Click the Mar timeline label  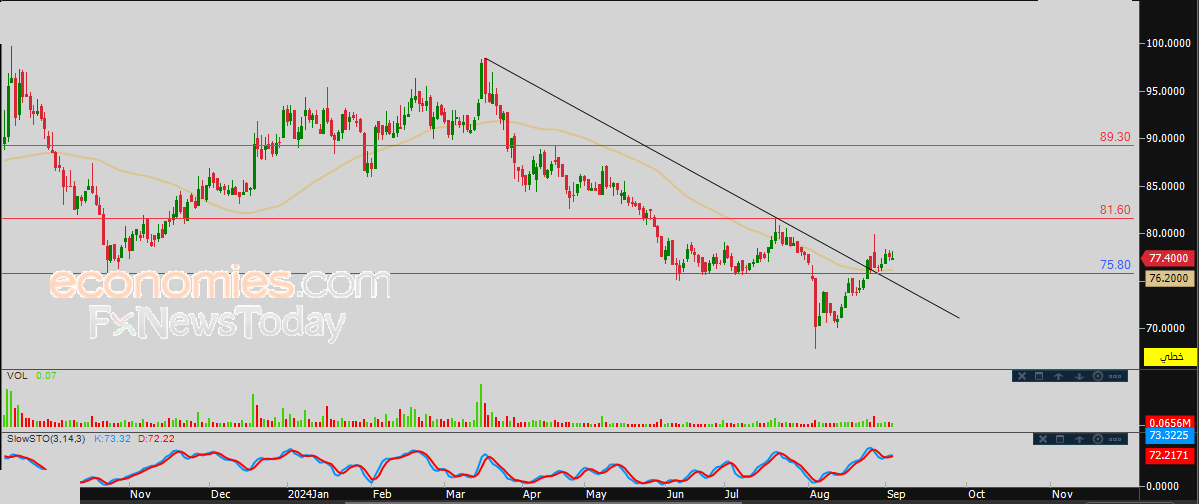point(455,495)
